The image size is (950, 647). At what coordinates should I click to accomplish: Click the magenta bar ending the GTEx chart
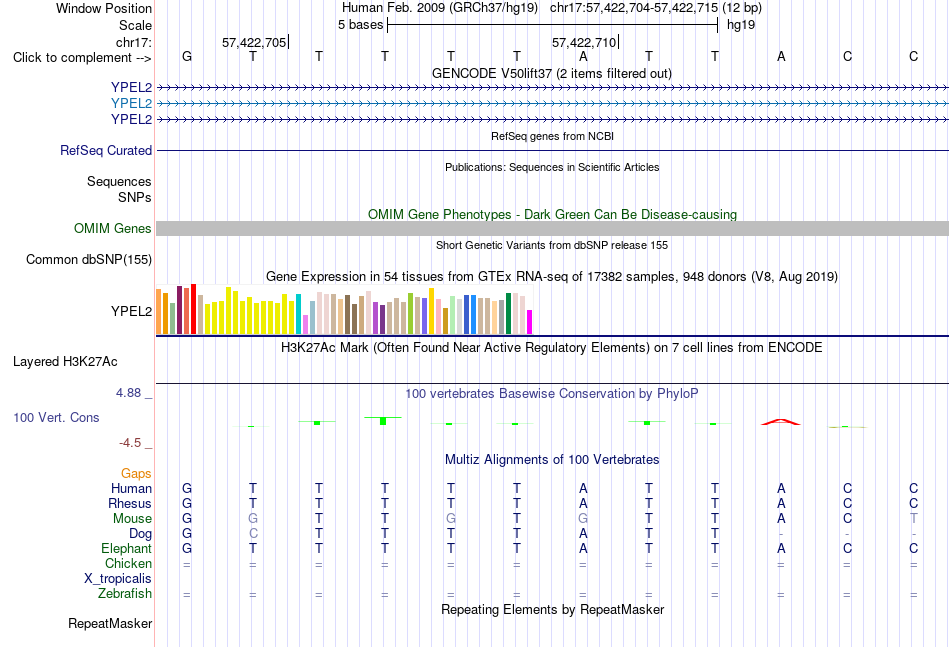[x=530, y=322]
